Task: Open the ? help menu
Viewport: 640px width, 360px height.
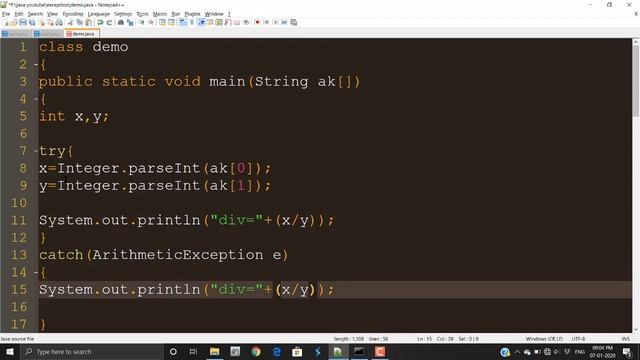Action: pyautogui.click(x=229, y=14)
